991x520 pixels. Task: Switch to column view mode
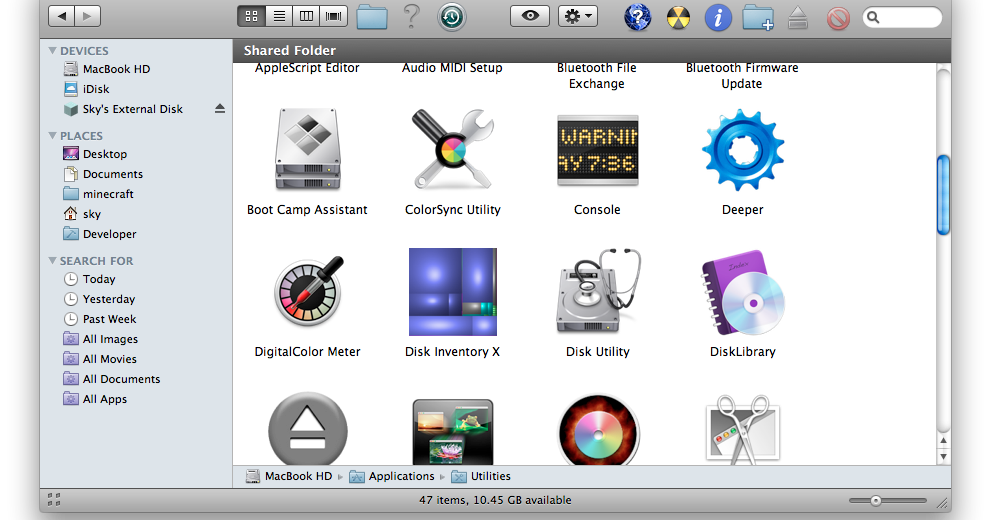click(306, 16)
